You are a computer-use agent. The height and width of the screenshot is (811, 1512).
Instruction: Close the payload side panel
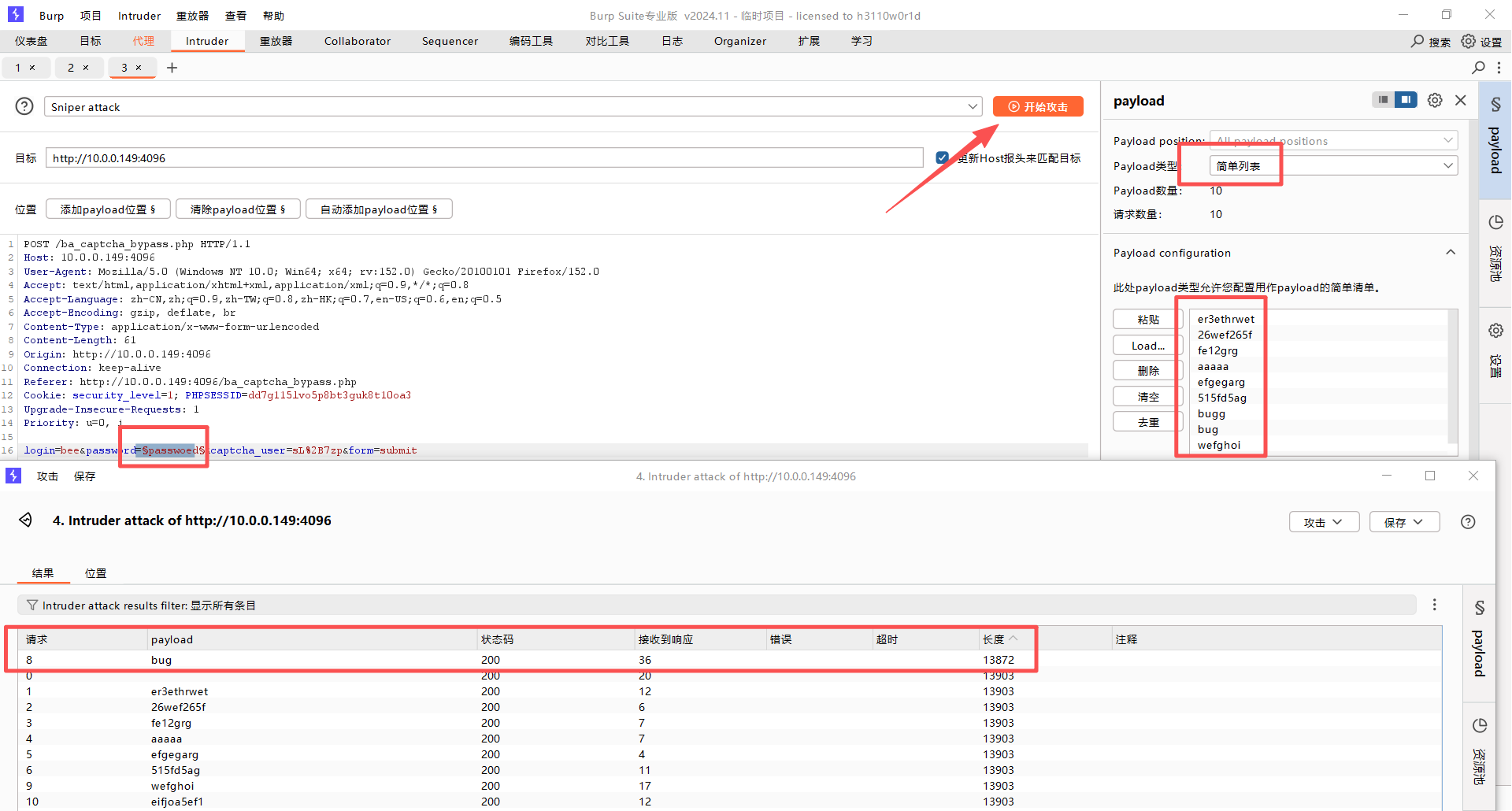(1461, 100)
